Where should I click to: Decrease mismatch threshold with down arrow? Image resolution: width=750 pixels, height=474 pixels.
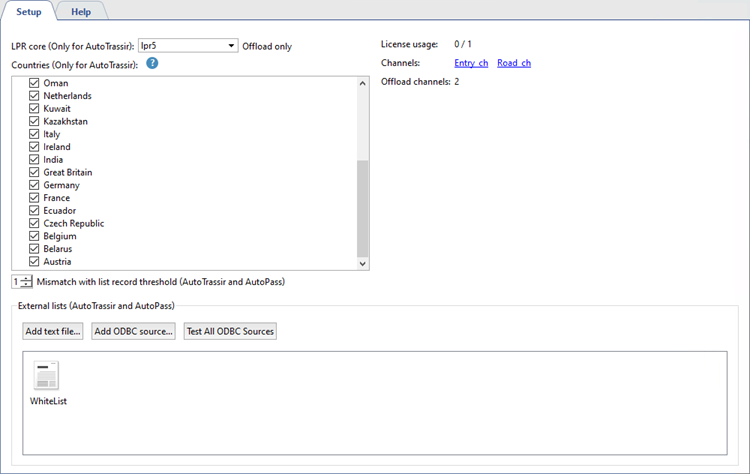(x=27, y=286)
